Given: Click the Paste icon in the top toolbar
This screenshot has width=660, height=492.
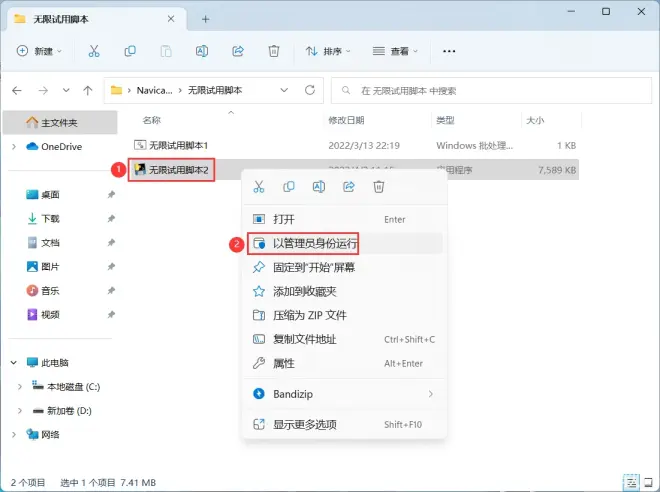Looking at the screenshot, I should coord(166,51).
